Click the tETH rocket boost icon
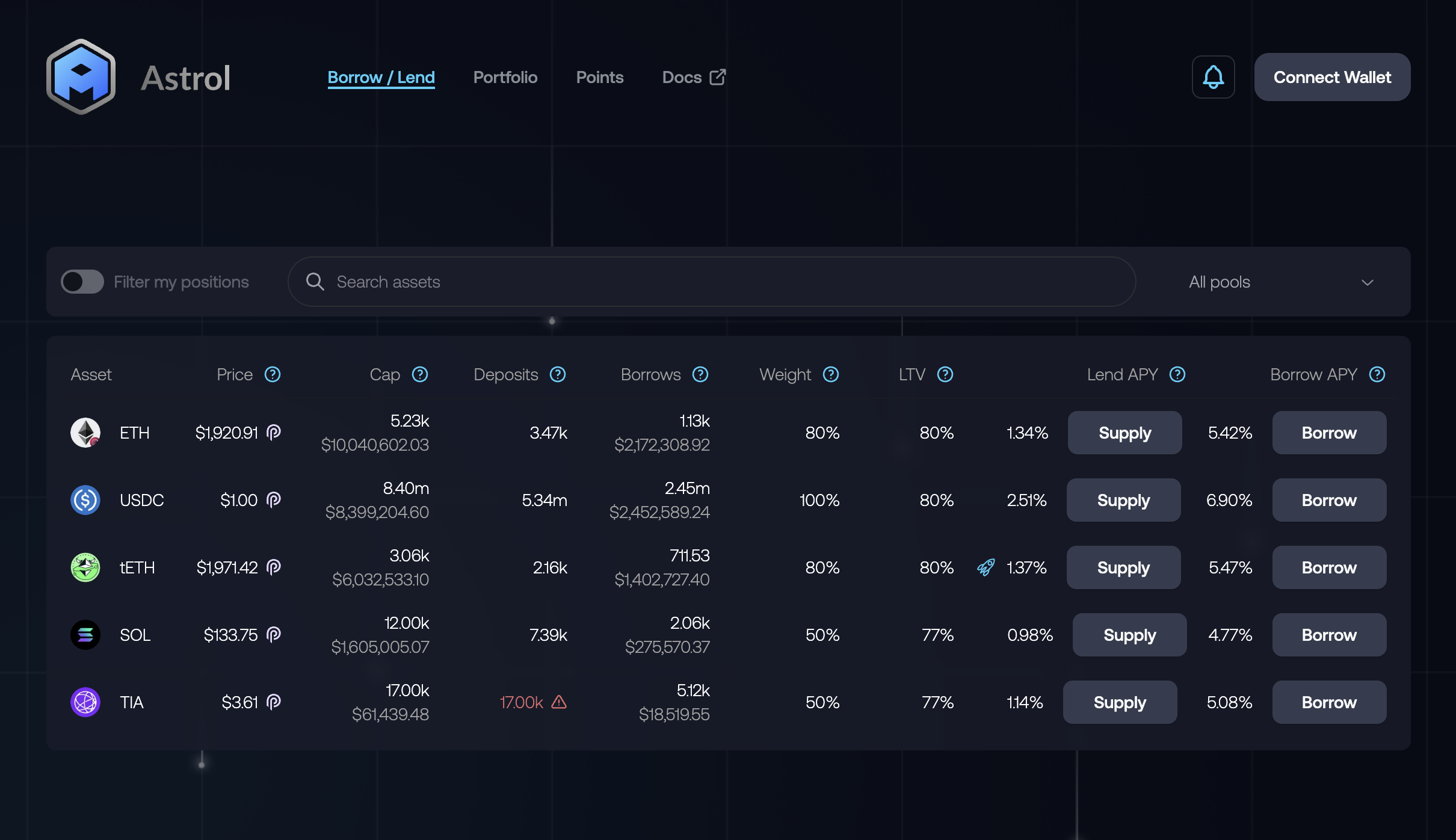Viewport: 1456px width, 840px height. tap(986, 567)
